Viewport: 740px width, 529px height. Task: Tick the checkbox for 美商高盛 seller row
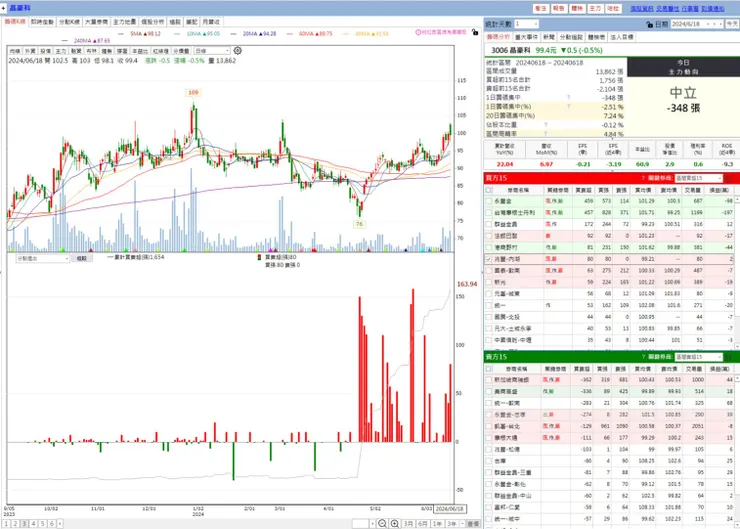[488, 392]
